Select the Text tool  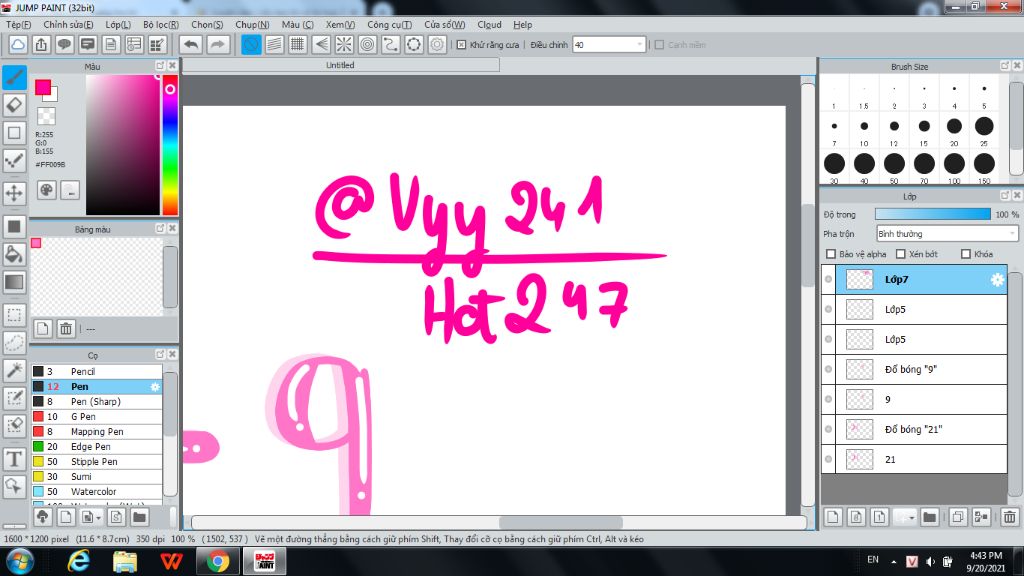coord(14,458)
